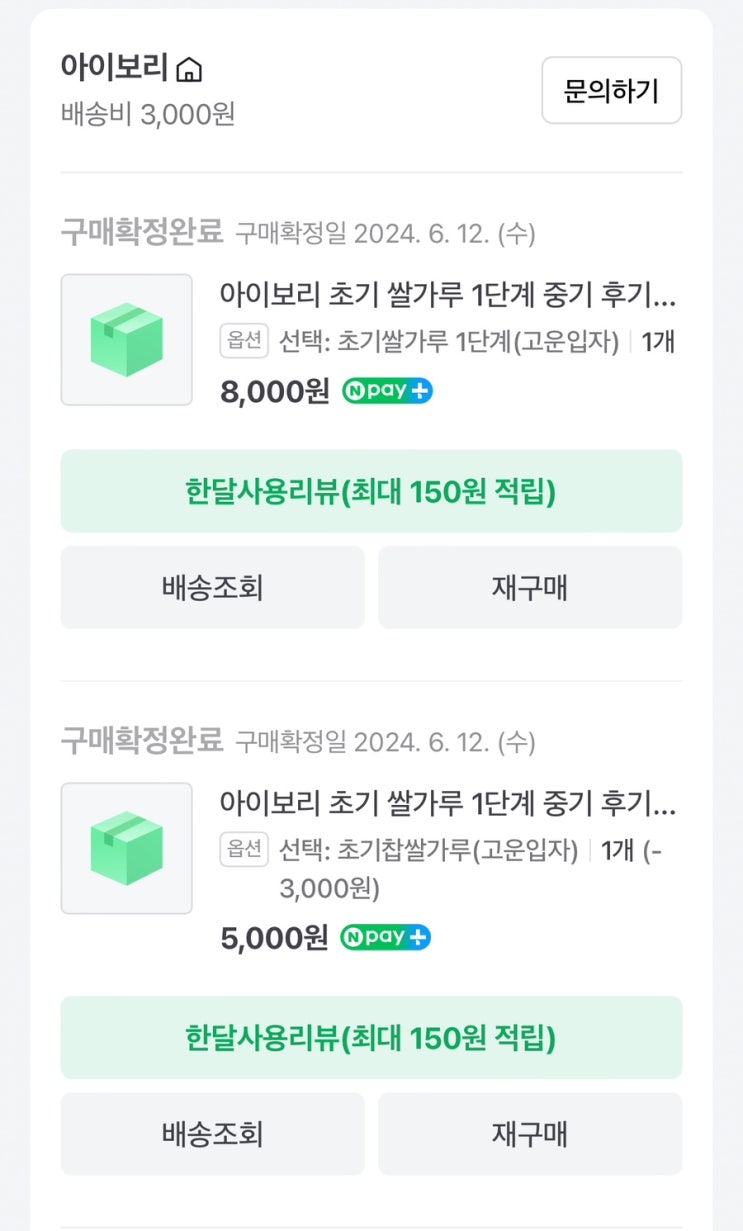Tap 옵션 tag on first order

pos(244,341)
